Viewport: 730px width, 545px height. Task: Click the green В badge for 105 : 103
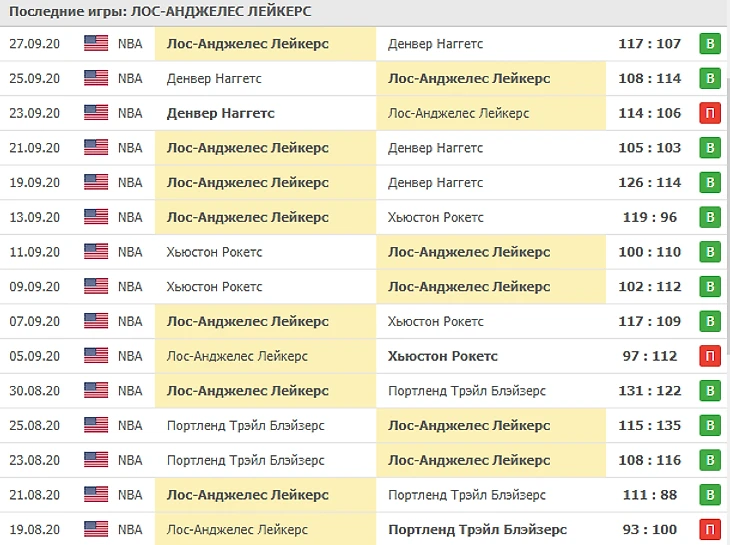710,148
